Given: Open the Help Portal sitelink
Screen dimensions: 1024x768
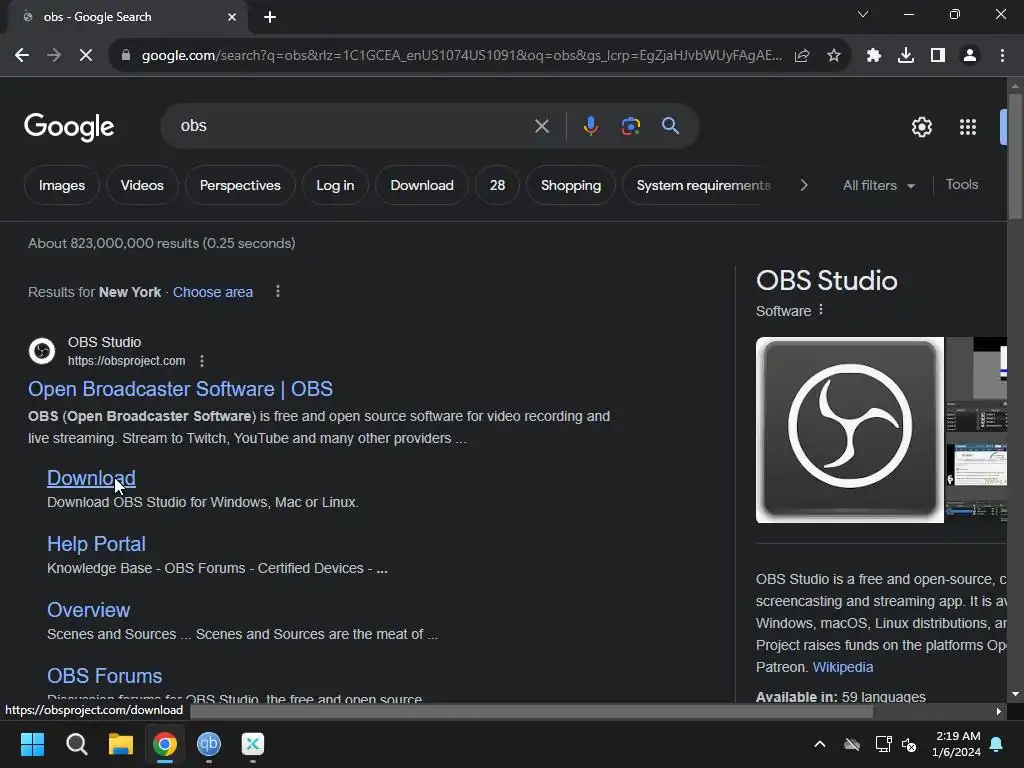Looking at the screenshot, I should [96, 544].
